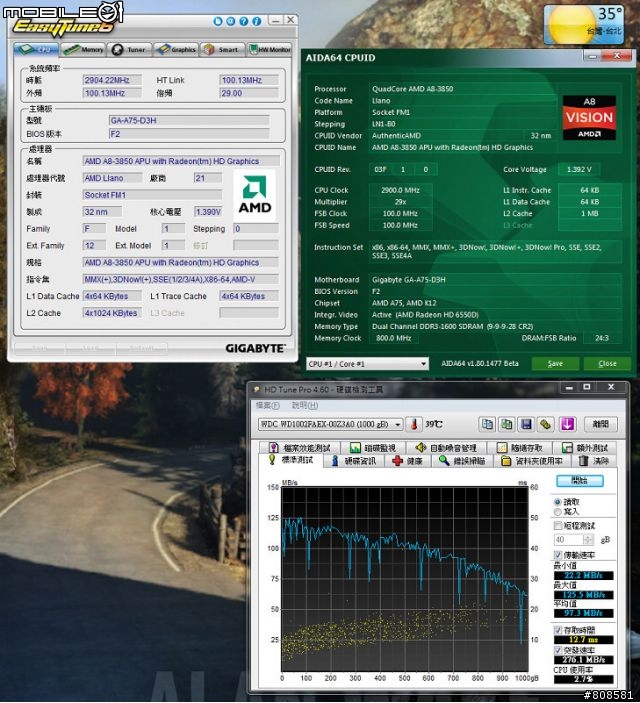This screenshot has height=703, width=640.
Task: Click the 離開 exit button in HD Tune
Action: click(x=601, y=424)
